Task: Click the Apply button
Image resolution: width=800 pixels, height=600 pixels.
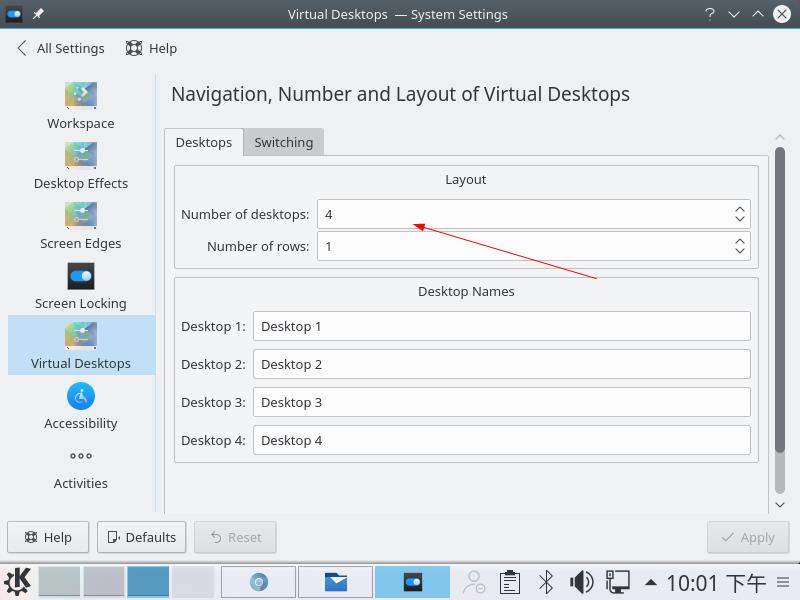Action: coord(748,537)
